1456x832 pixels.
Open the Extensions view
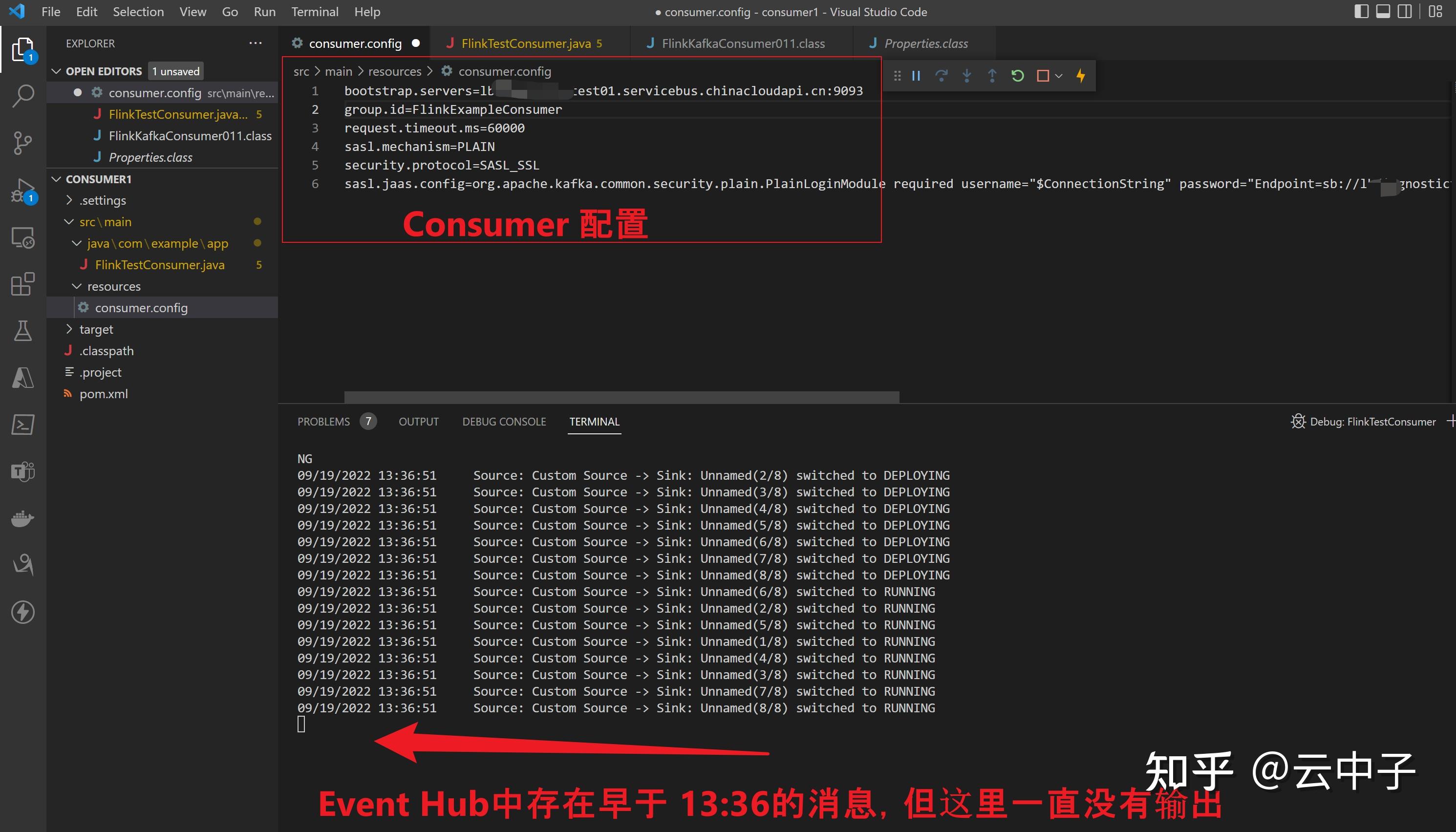pyautogui.click(x=23, y=284)
